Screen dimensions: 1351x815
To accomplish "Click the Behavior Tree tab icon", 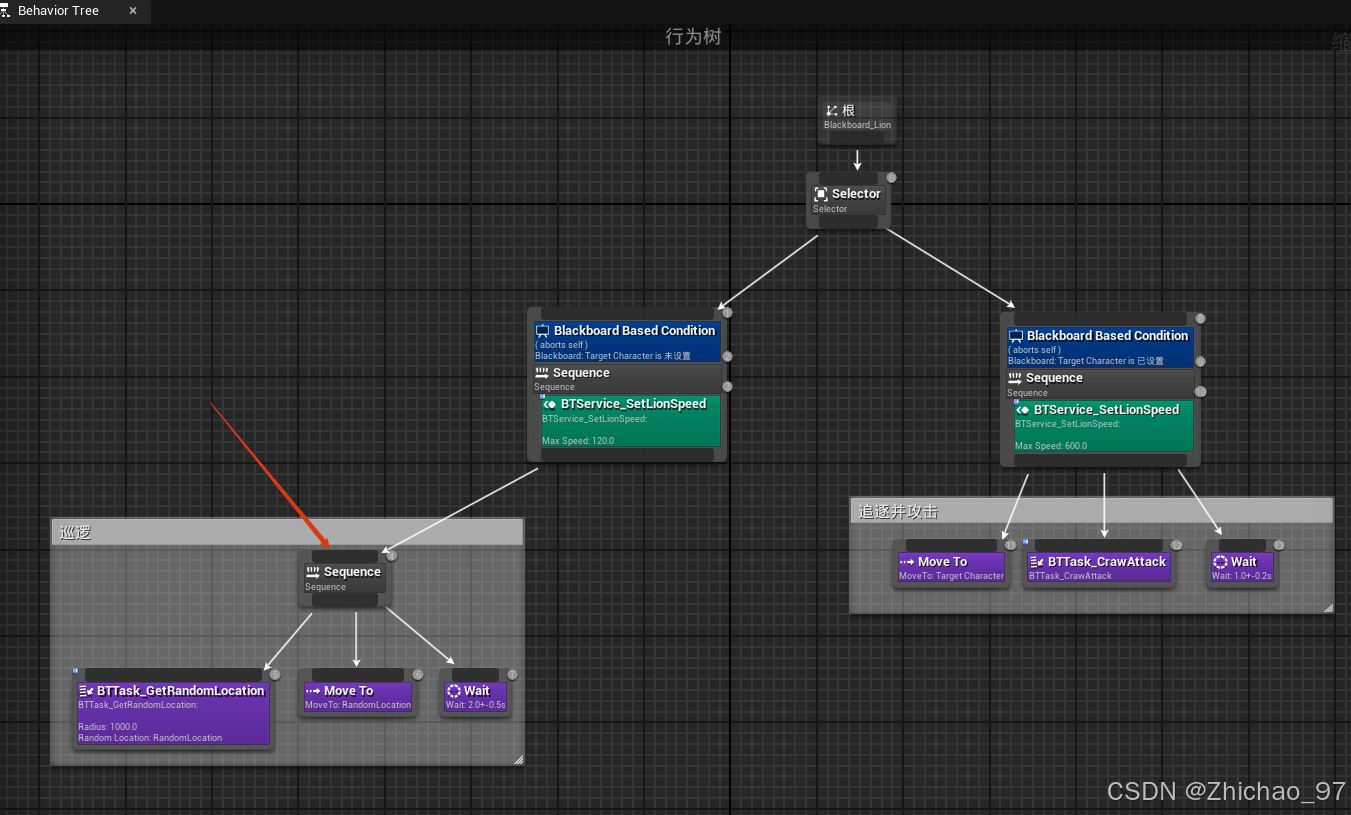I will coord(6,10).
